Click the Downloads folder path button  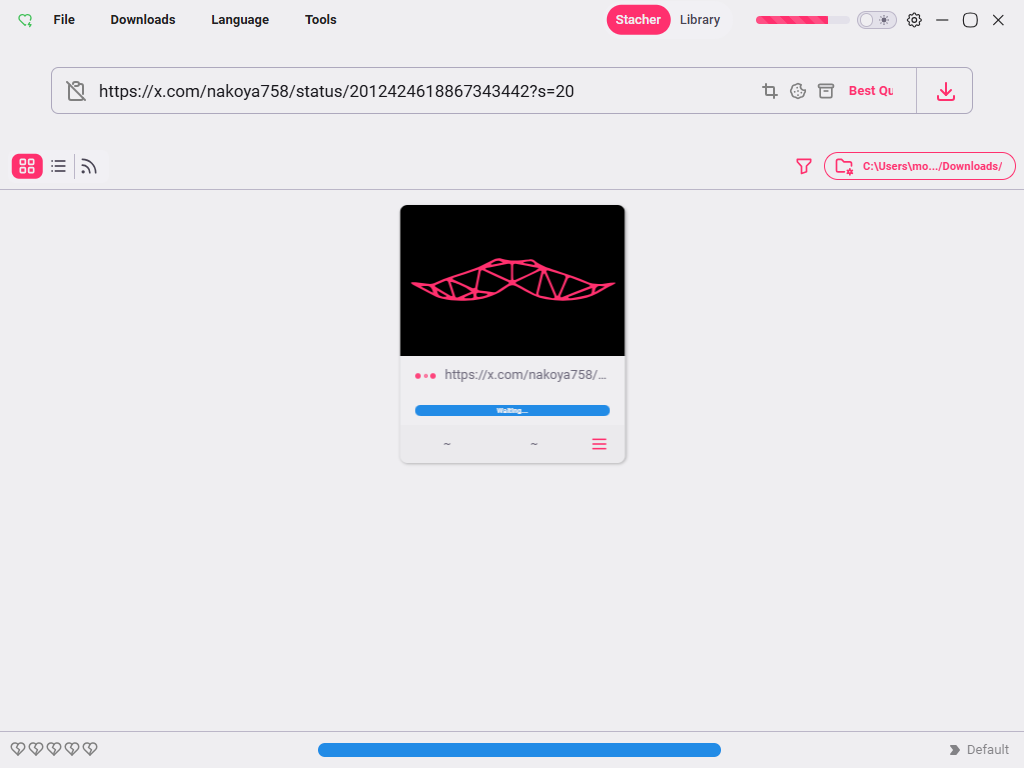point(920,166)
